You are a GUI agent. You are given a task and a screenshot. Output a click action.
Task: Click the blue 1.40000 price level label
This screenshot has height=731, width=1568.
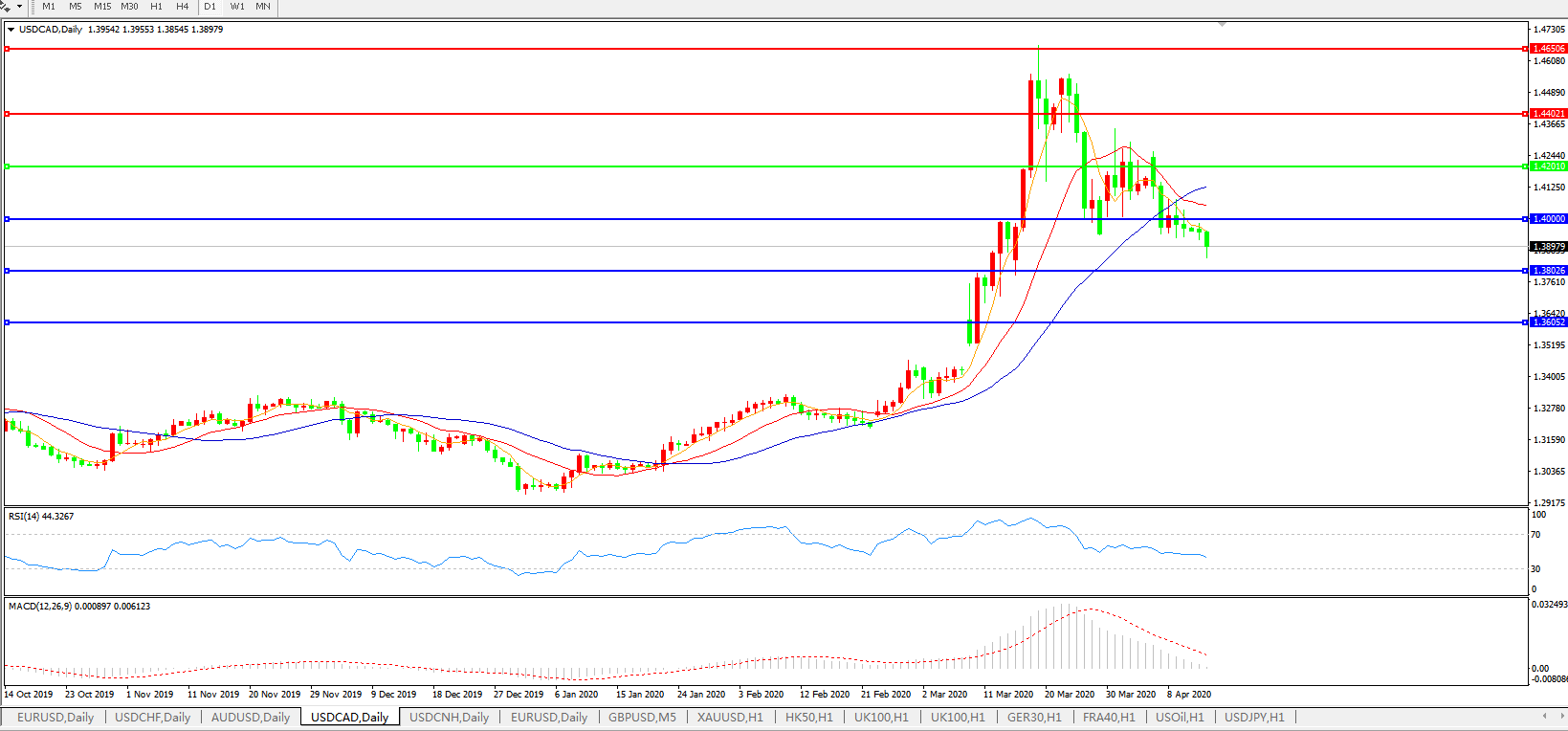[x=1549, y=219]
